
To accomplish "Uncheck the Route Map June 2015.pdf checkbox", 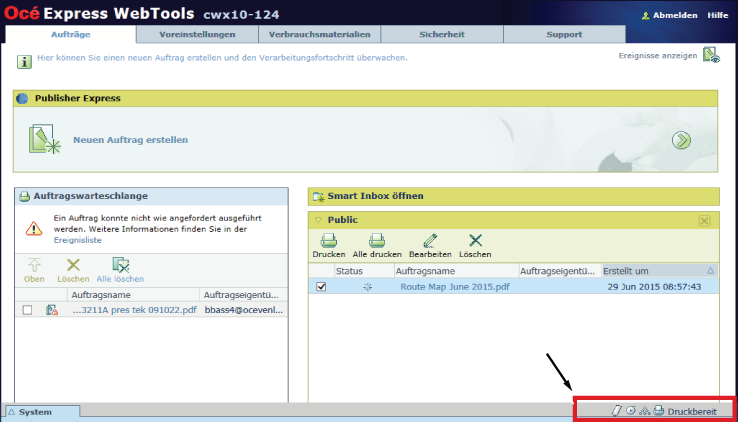I will click(x=321, y=287).
